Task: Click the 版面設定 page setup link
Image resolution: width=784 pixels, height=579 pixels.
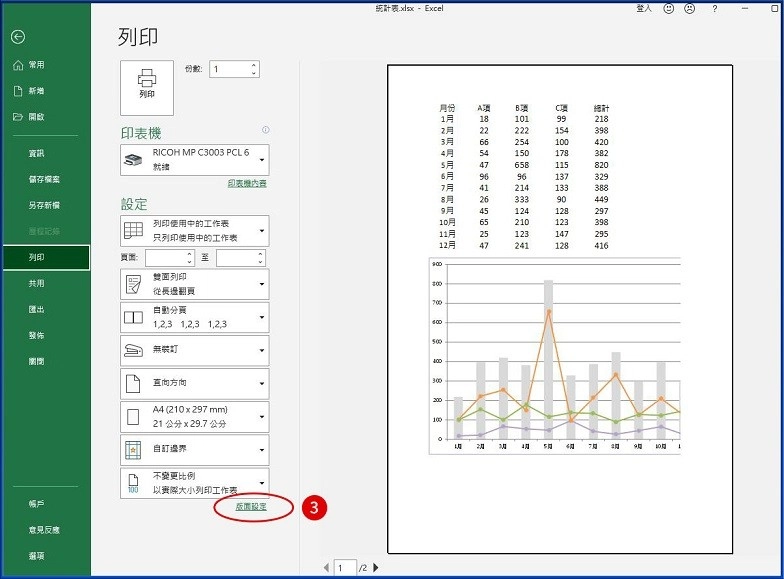Action: tap(251, 506)
